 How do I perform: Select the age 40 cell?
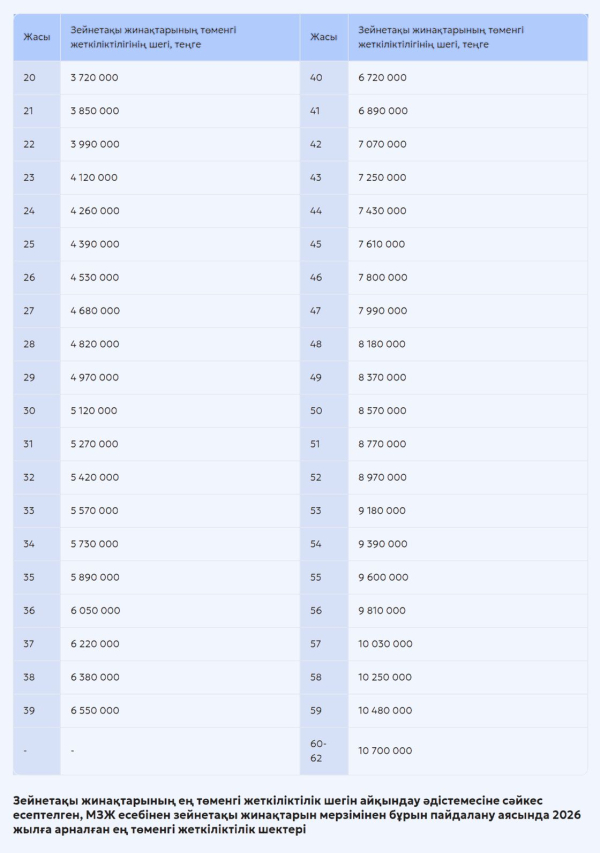click(x=316, y=77)
